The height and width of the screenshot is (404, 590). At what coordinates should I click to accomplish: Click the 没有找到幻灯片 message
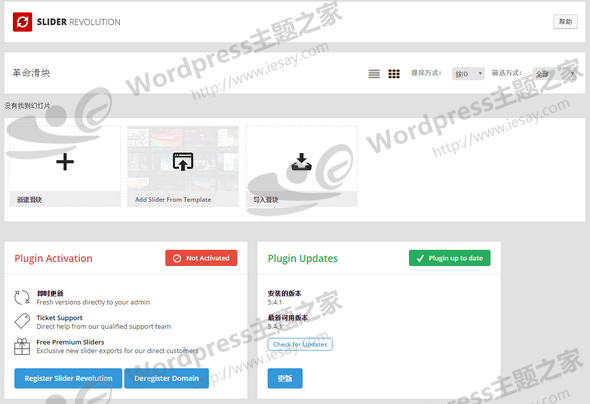pos(27,106)
